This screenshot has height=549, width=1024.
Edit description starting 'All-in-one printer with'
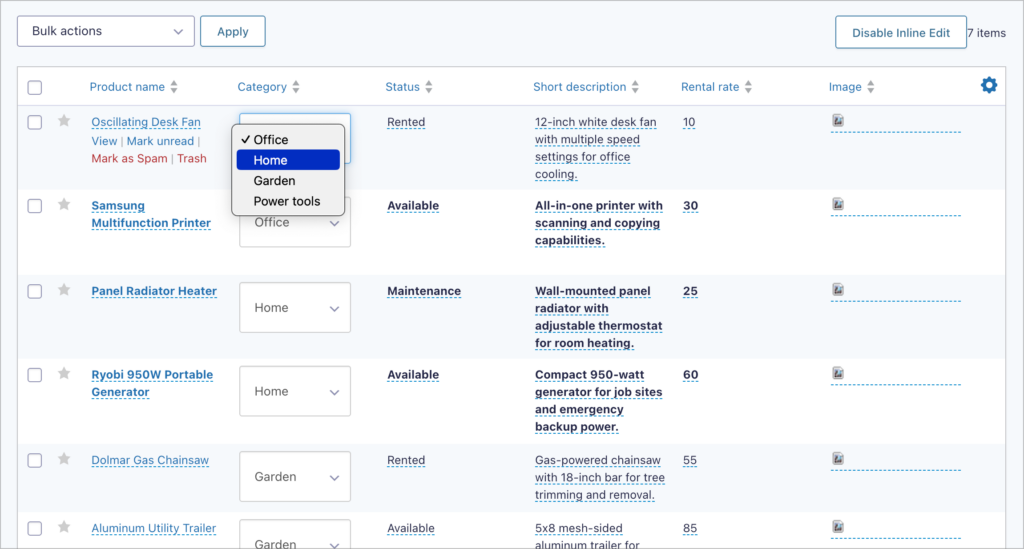(x=598, y=223)
